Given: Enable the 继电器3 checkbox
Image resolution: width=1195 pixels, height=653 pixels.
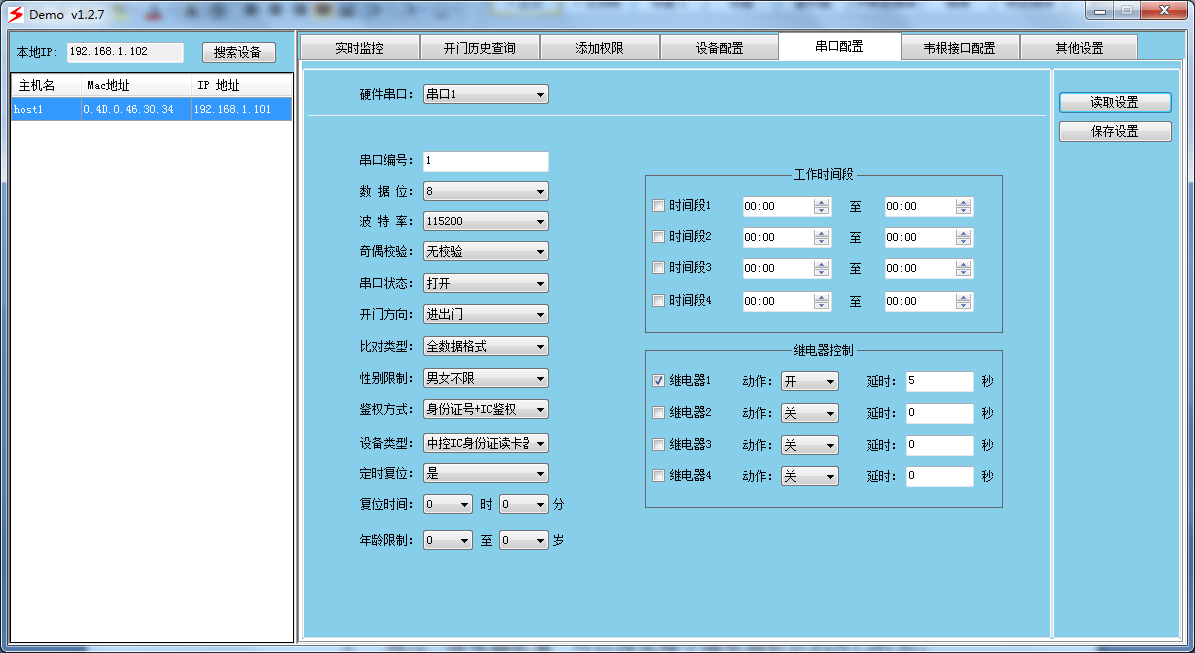Looking at the screenshot, I should tap(658, 445).
